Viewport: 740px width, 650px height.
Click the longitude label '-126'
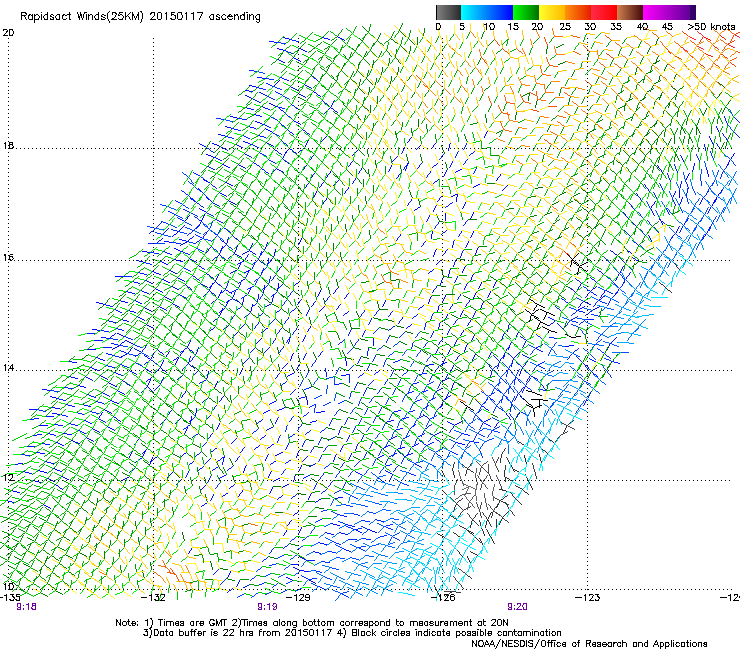point(444,598)
